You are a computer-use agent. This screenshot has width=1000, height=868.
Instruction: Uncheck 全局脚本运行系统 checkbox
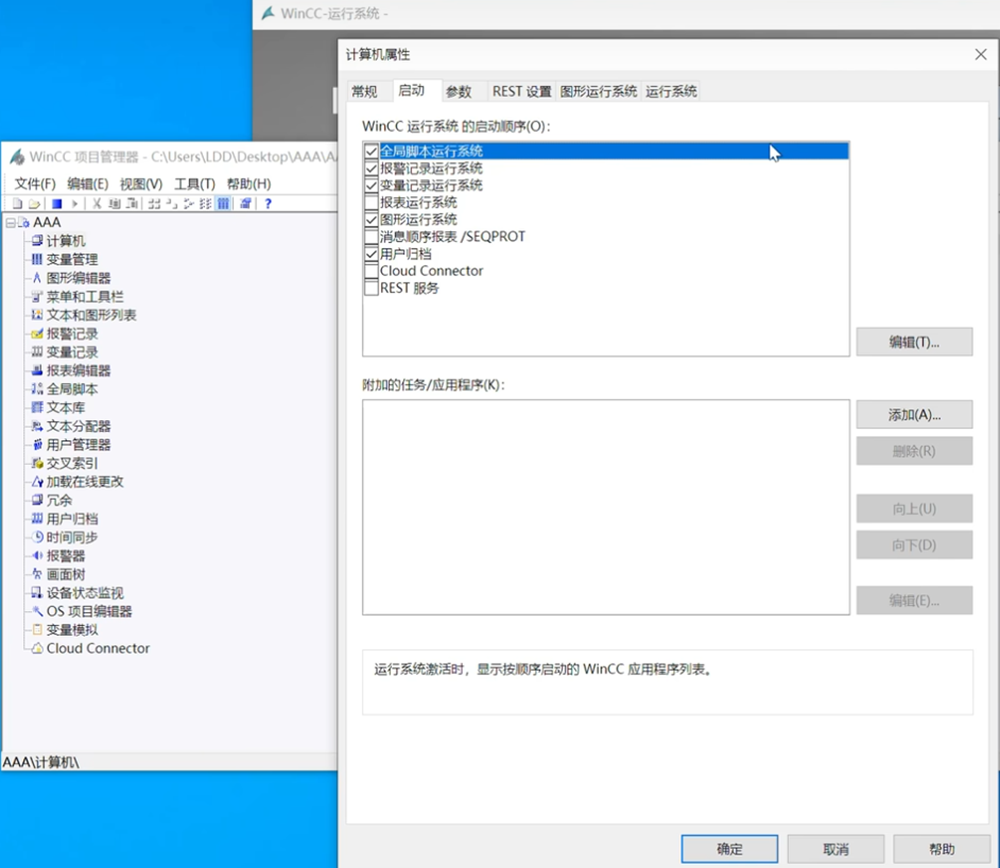pyautogui.click(x=372, y=151)
